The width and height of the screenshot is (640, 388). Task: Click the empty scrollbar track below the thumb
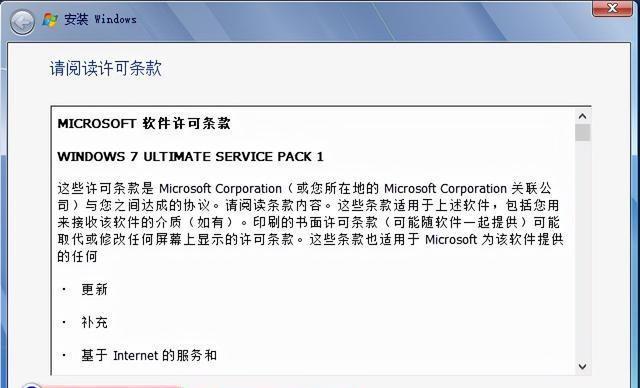pos(582,250)
